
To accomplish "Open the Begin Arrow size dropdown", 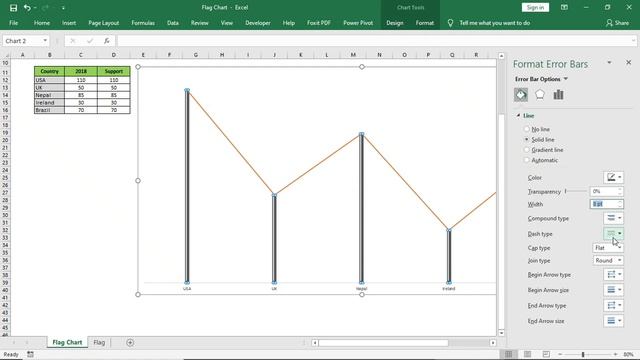I will (x=613, y=290).
